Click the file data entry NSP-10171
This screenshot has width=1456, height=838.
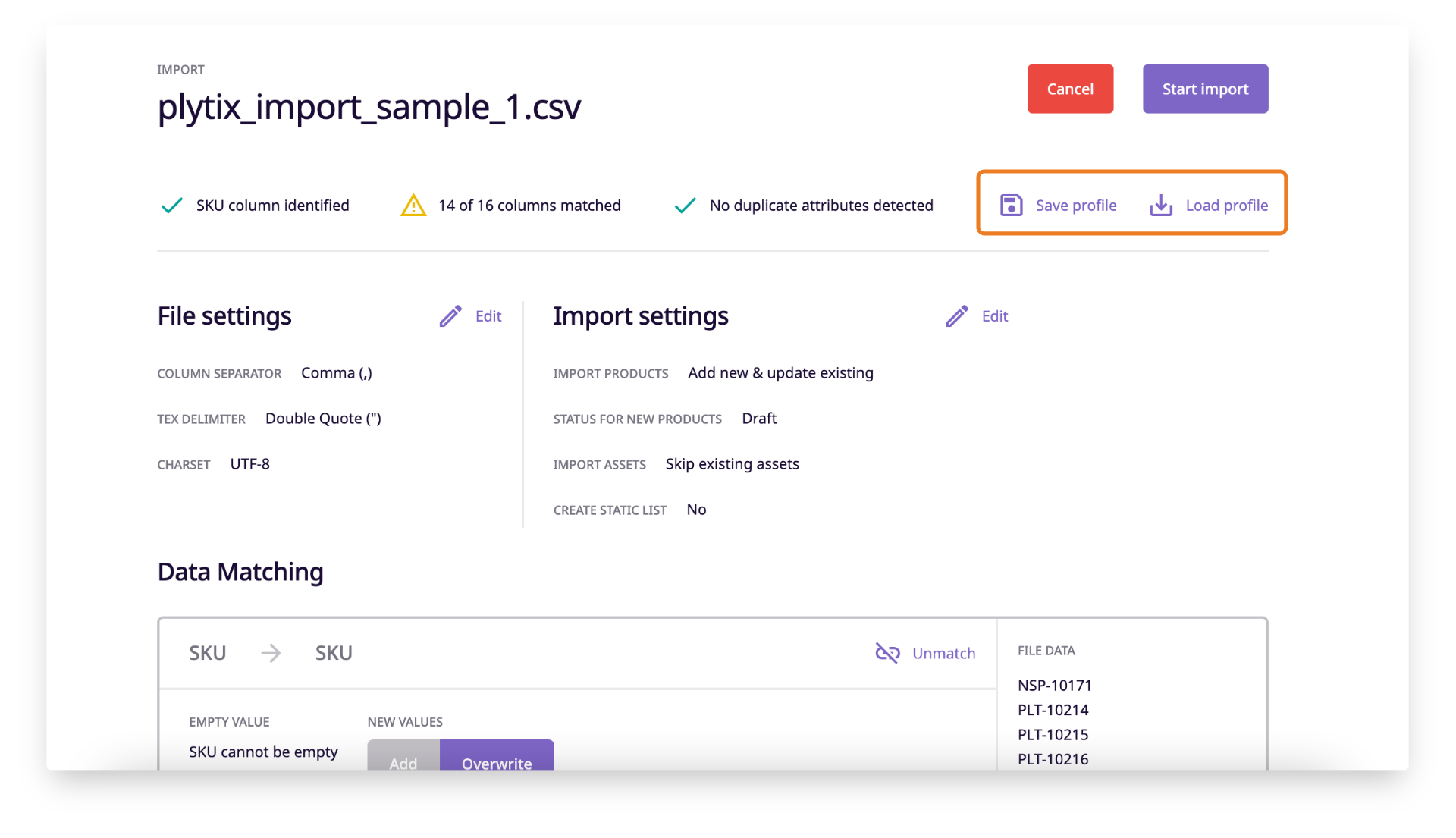click(1054, 686)
